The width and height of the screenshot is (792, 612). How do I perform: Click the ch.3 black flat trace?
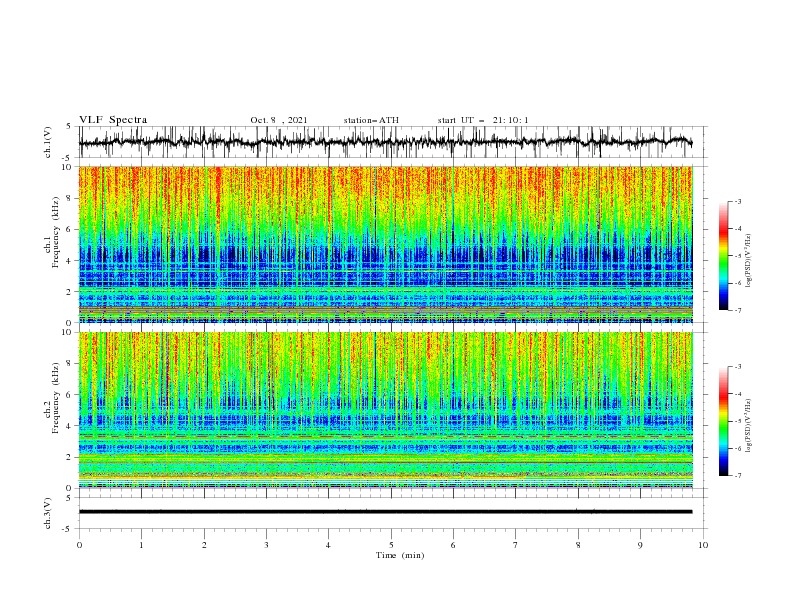coord(386,512)
